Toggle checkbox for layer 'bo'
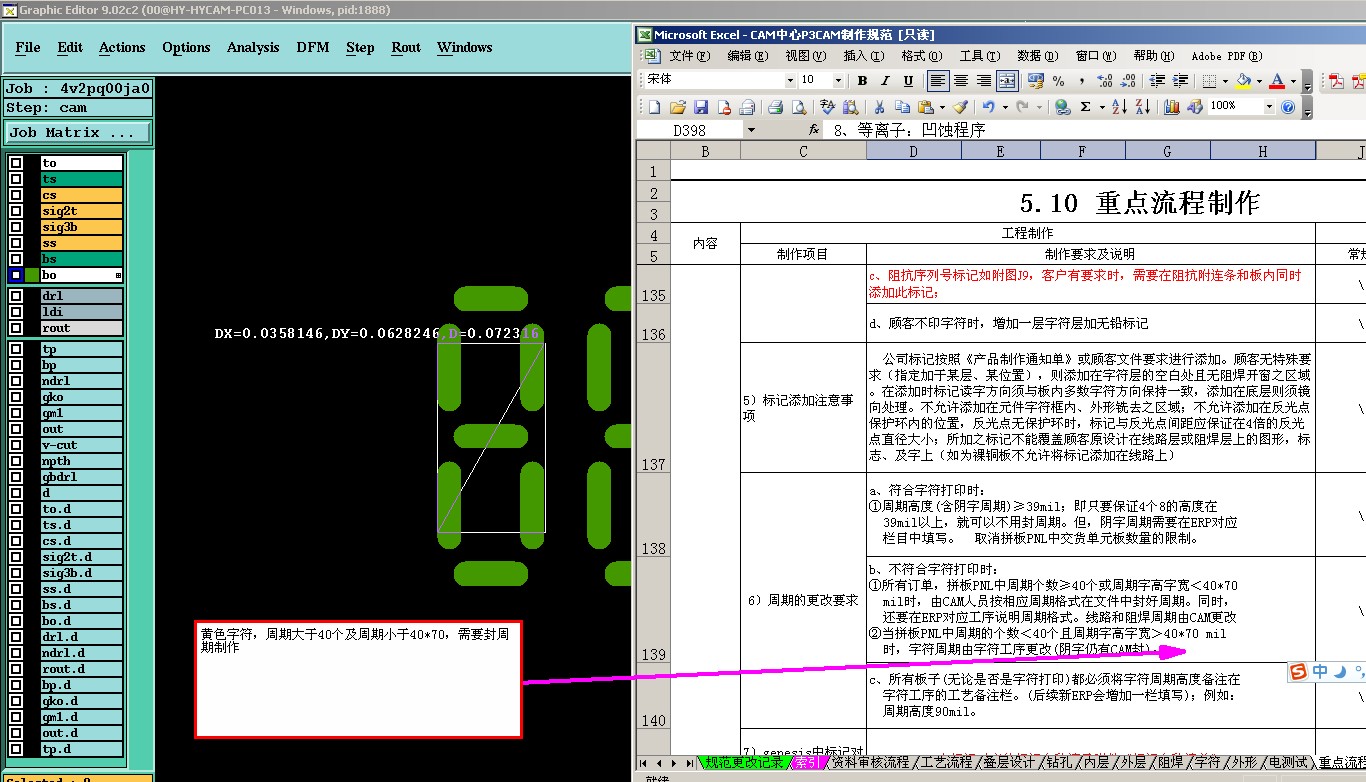The height and width of the screenshot is (782, 1366). (16, 275)
